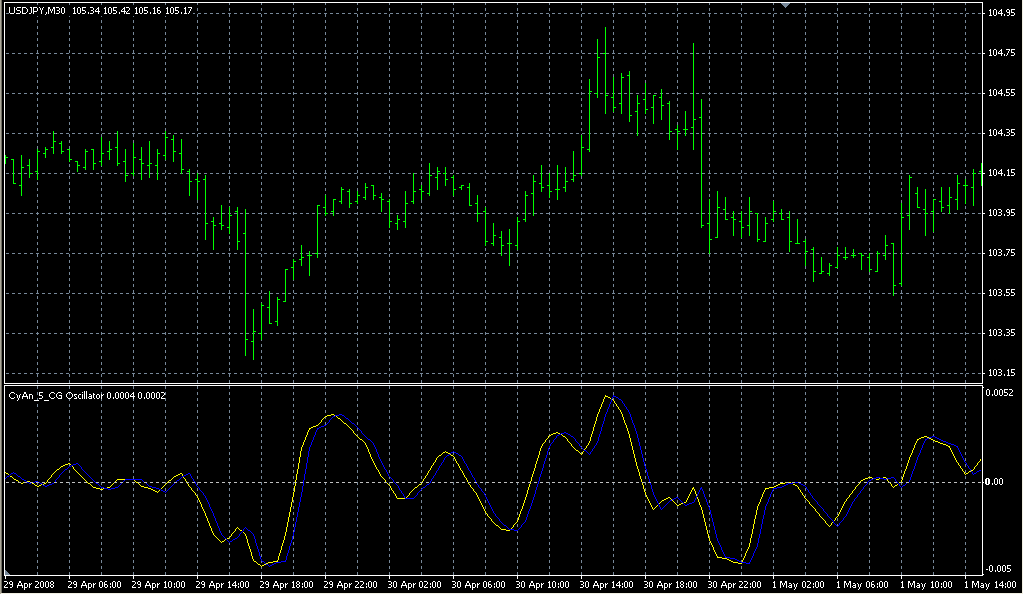Select the 103.55 price level label
The image size is (1024, 594).
coord(1001,293)
